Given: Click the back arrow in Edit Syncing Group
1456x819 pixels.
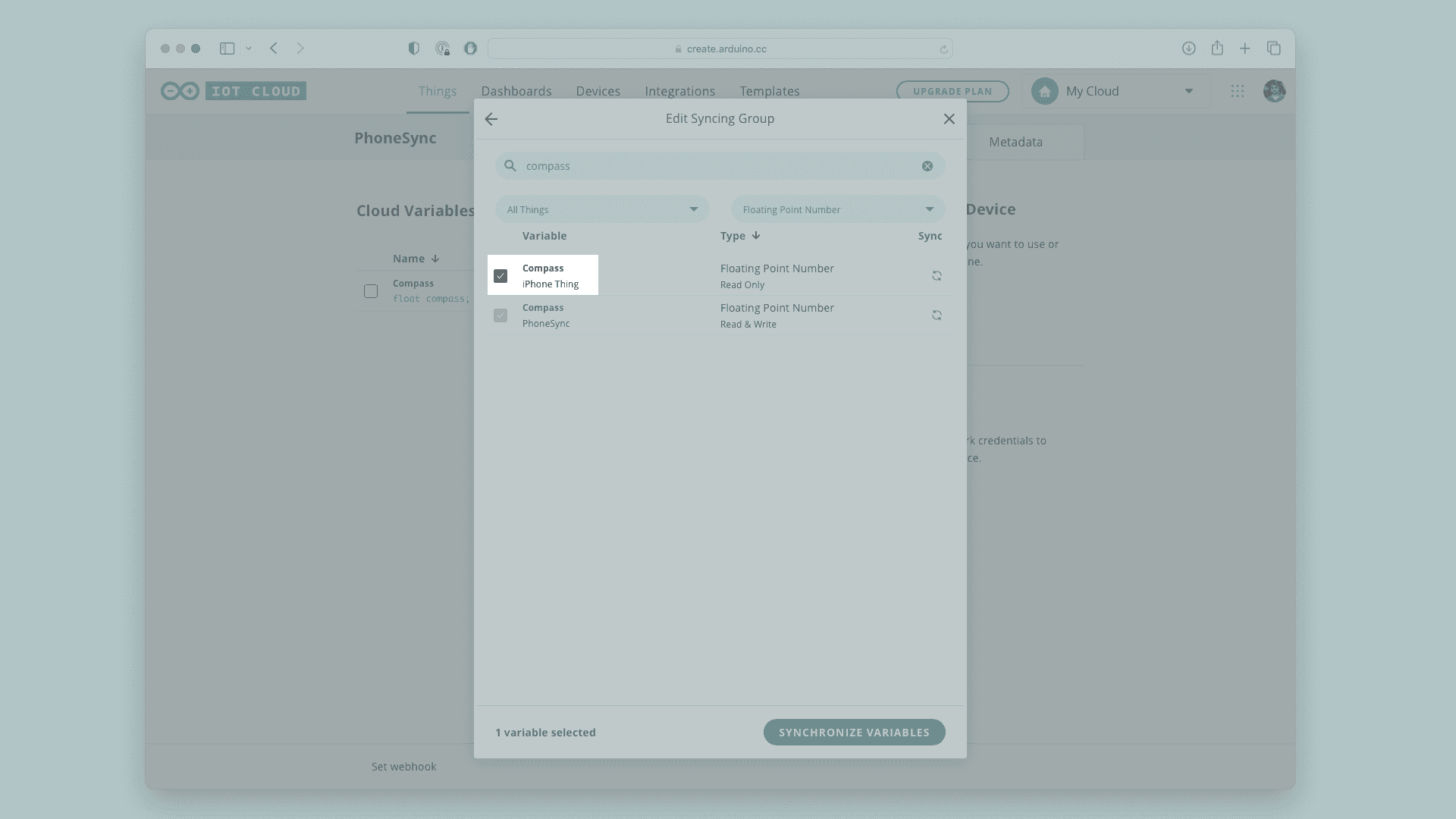Looking at the screenshot, I should point(491,119).
